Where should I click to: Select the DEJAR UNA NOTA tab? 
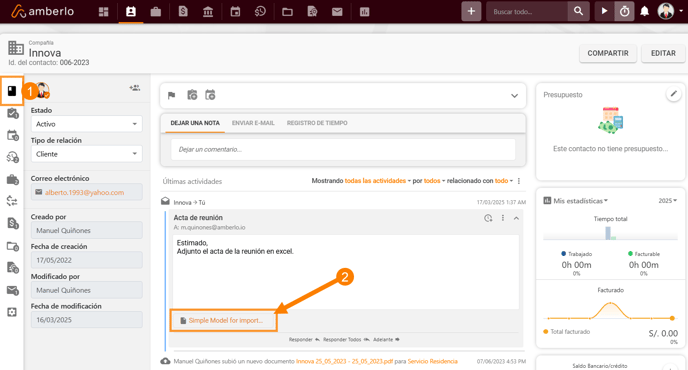point(195,123)
